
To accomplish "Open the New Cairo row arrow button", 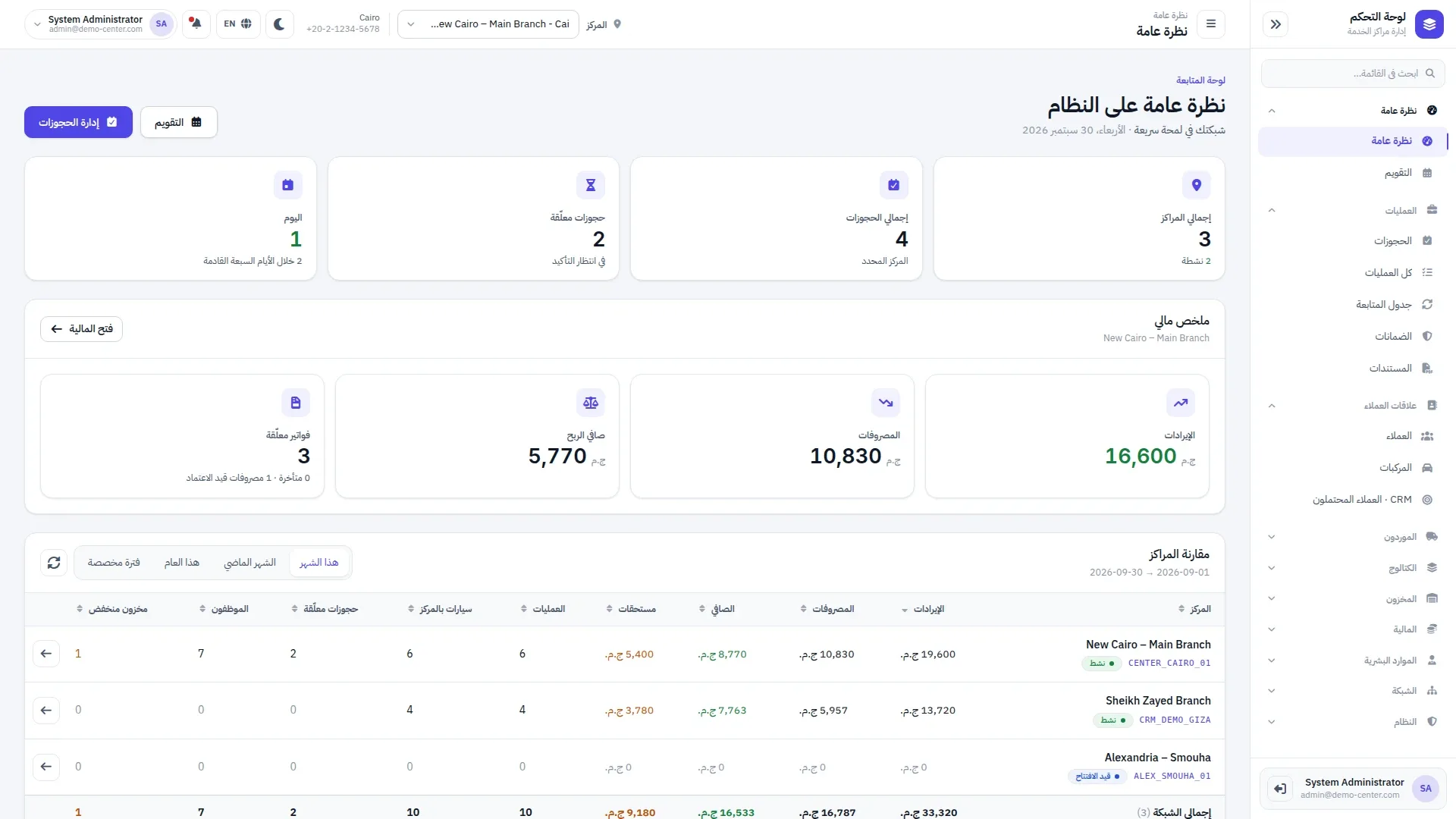I will [46, 654].
